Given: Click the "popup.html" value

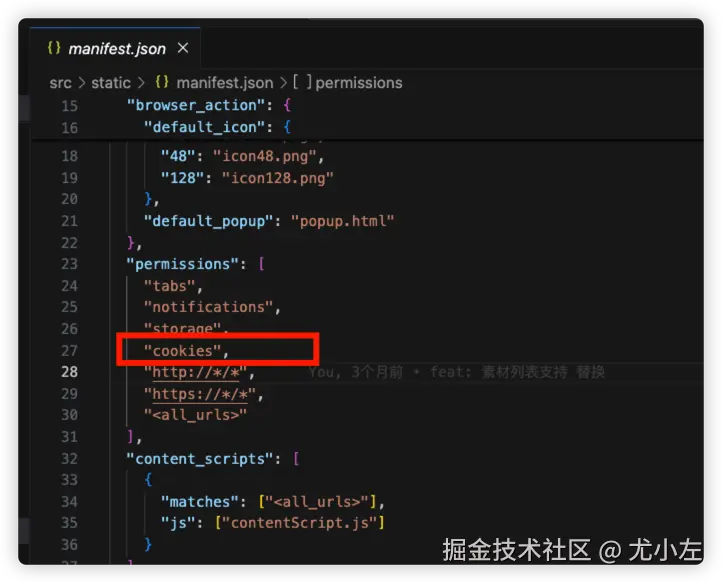Looking at the screenshot, I should (343, 221).
